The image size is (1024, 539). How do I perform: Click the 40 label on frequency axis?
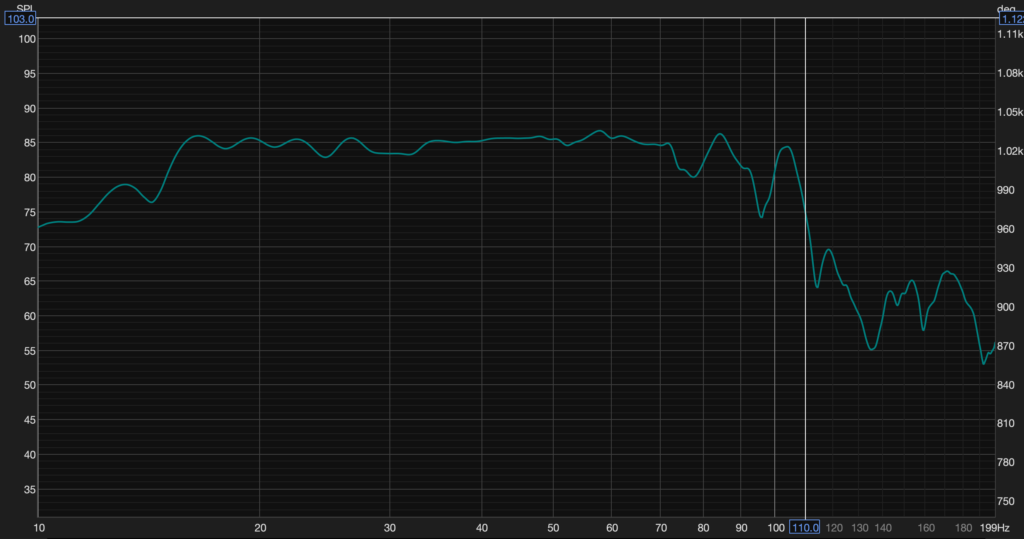click(x=481, y=528)
